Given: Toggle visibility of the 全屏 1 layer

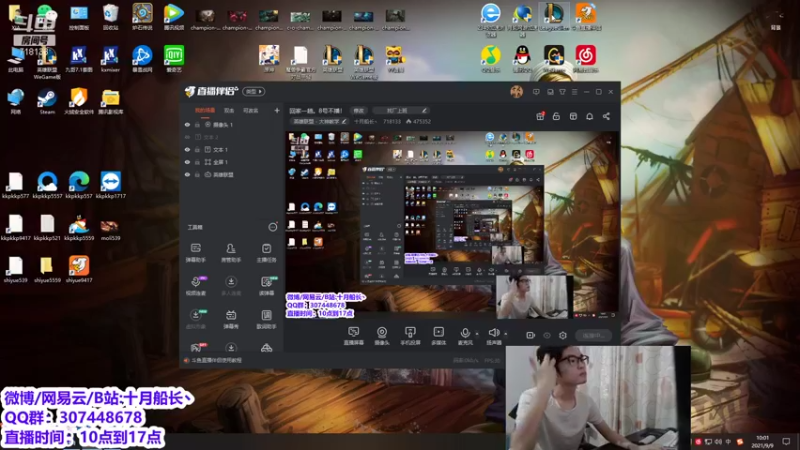Looking at the screenshot, I should 187,162.
